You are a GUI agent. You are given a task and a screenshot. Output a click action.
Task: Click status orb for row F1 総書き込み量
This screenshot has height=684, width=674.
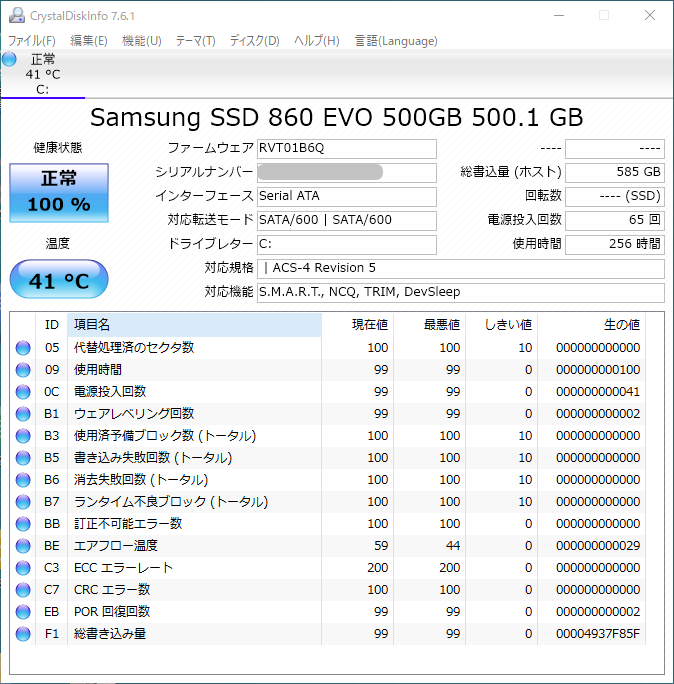tap(23, 634)
